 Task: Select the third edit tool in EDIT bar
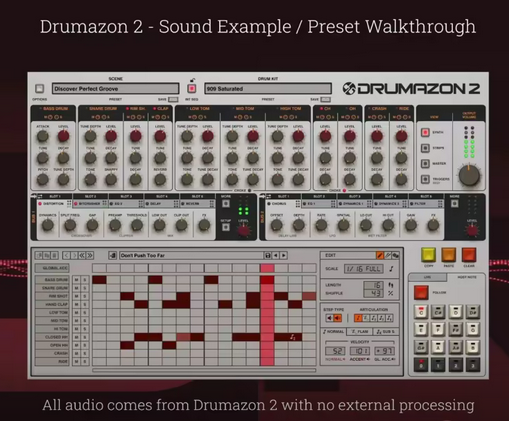[396, 255]
